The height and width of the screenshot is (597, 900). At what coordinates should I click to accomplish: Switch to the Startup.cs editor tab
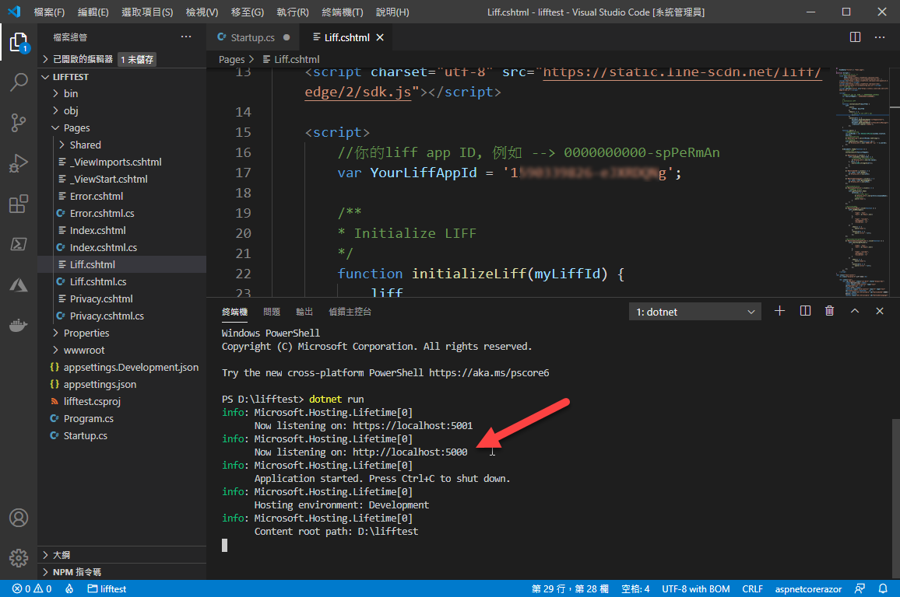252,37
